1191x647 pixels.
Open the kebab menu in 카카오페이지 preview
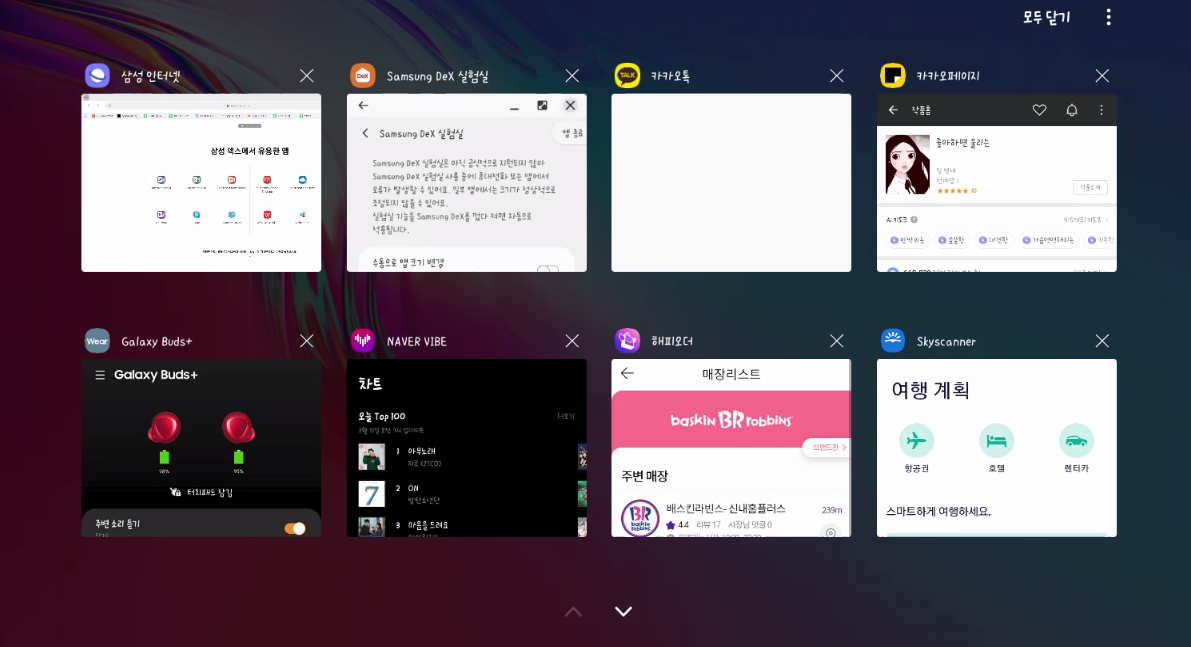pyautogui.click(x=1101, y=110)
